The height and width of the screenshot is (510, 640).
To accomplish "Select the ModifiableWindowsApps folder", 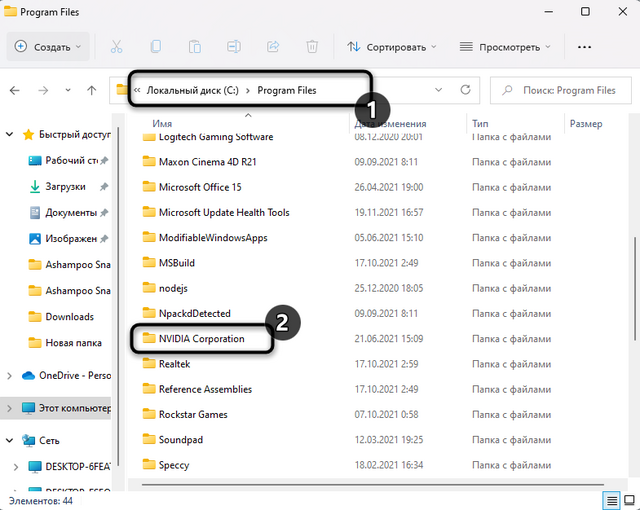I will coord(213,238).
